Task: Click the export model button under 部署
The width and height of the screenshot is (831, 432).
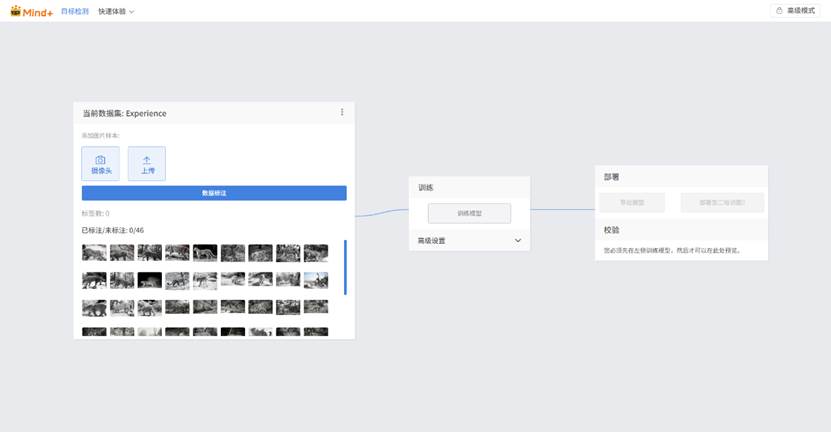Action: coord(631,203)
